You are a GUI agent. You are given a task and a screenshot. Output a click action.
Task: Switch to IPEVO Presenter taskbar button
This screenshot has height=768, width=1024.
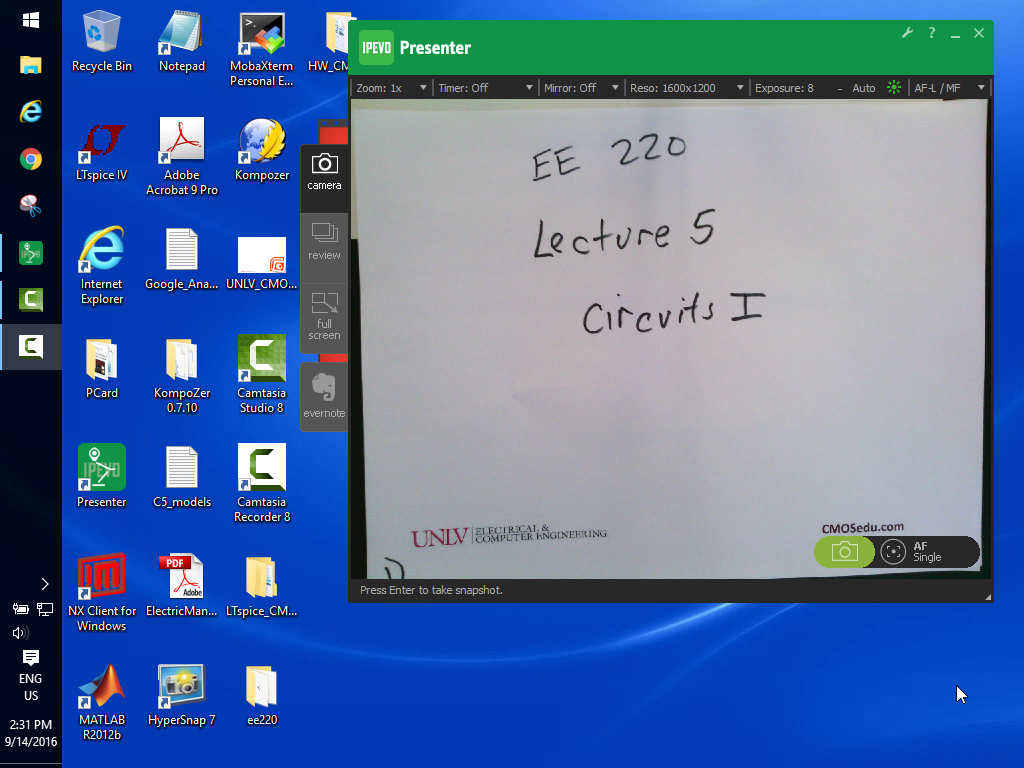pyautogui.click(x=31, y=253)
